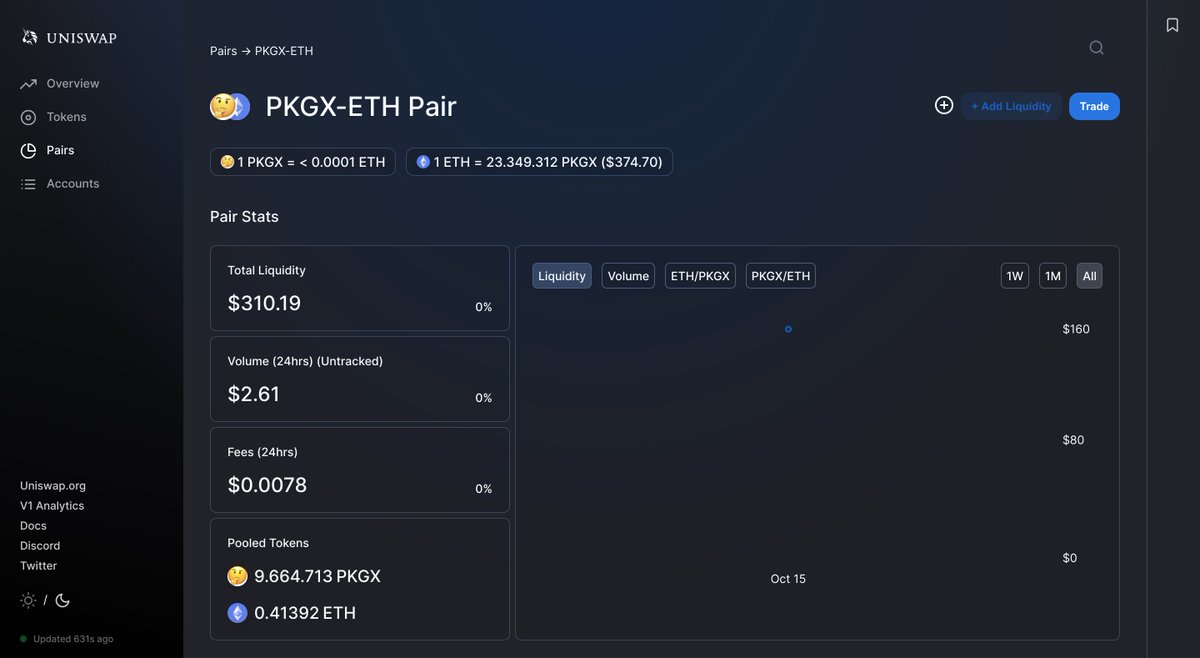The image size is (1200, 658).
Task: Open the Overview page icon
Action: point(28,84)
